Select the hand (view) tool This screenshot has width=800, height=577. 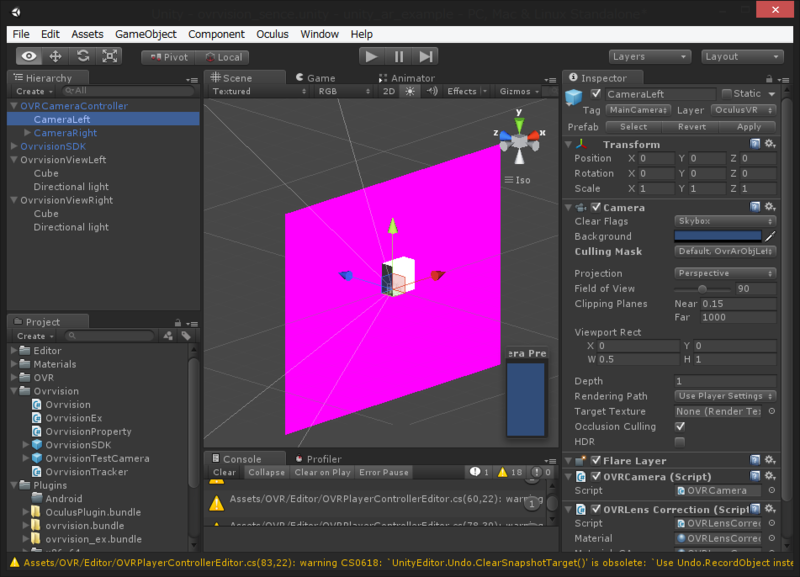(29, 56)
